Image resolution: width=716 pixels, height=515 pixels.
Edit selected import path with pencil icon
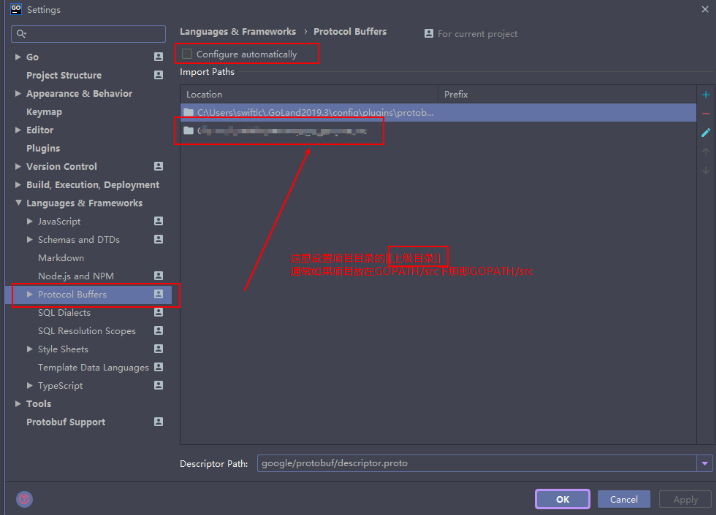click(705, 132)
